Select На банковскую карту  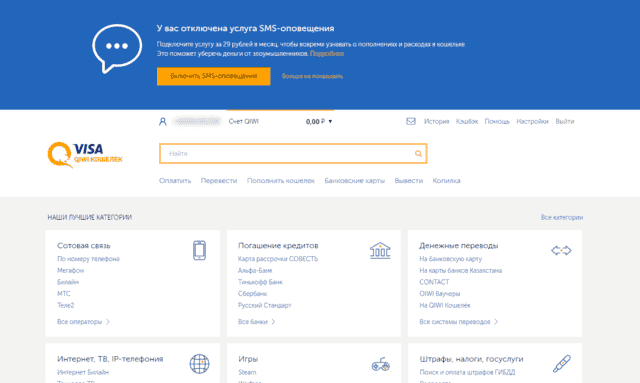click(451, 259)
